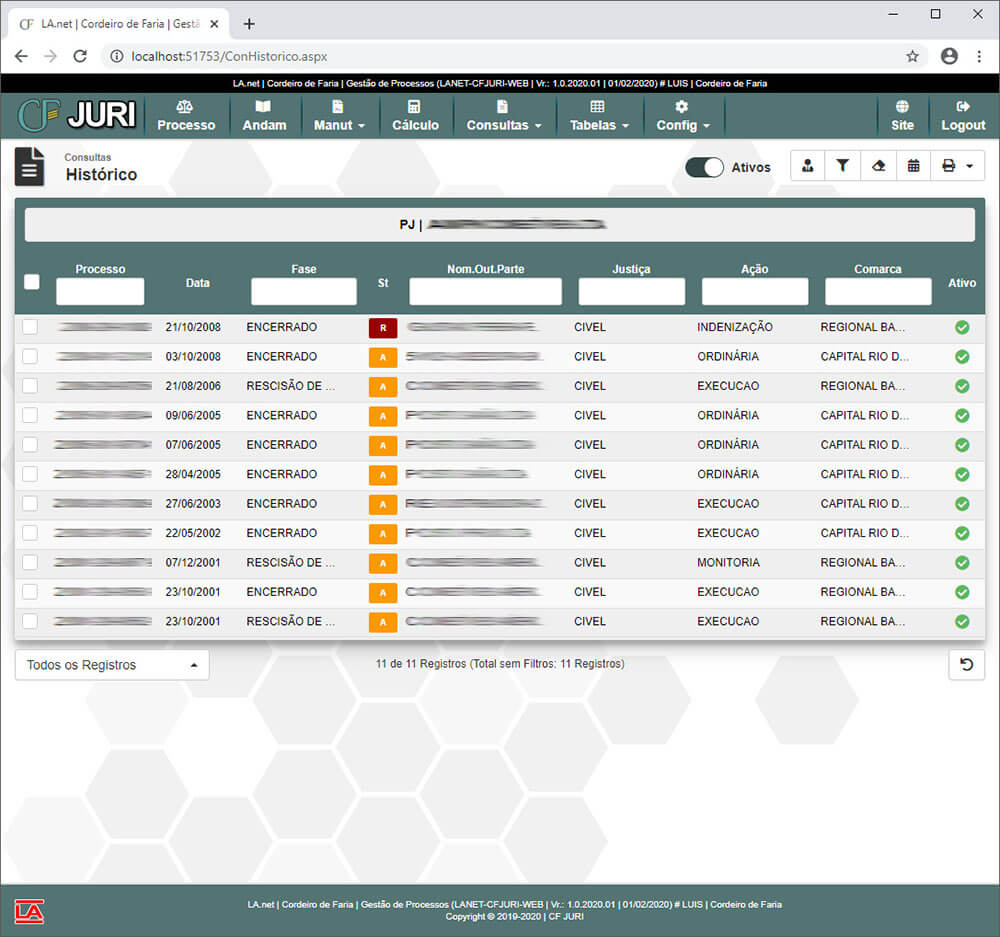Click the Logout icon
The image size is (1000, 937).
point(963,116)
